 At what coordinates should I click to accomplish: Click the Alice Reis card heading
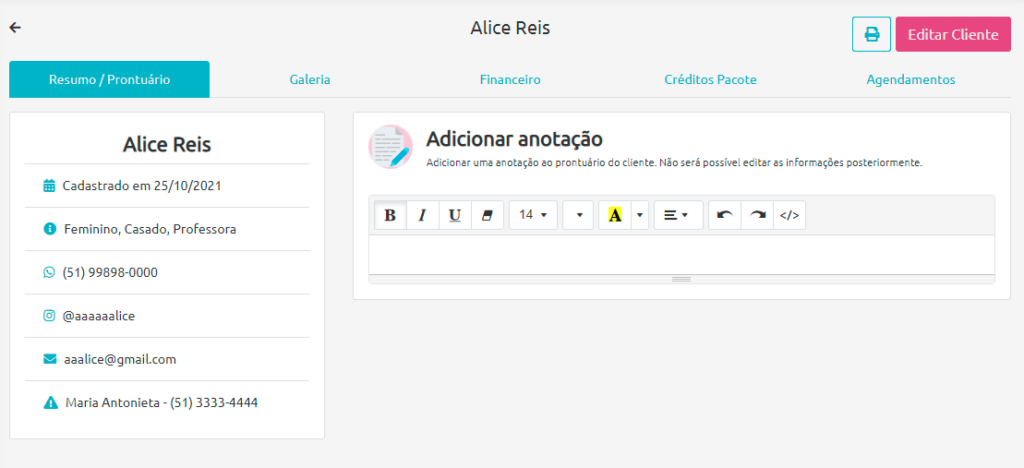point(167,145)
